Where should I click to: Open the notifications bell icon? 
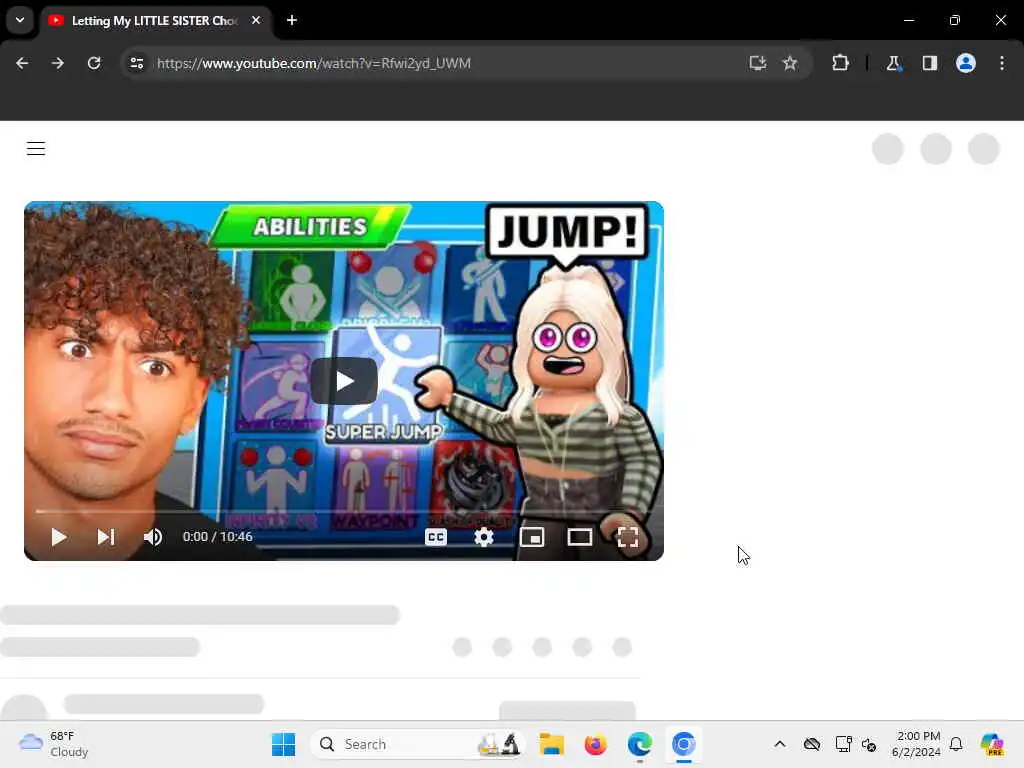956,744
